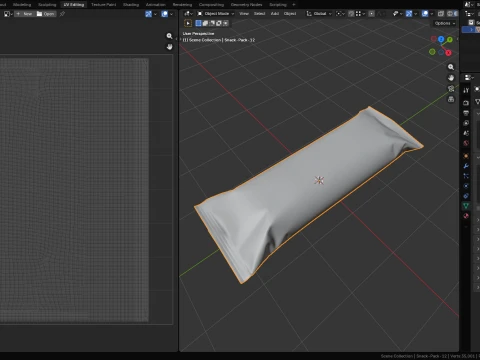The image size is (480, 360).
Task: Toggle X-ray mode in viewport header
Action: (x=441, y=14)
